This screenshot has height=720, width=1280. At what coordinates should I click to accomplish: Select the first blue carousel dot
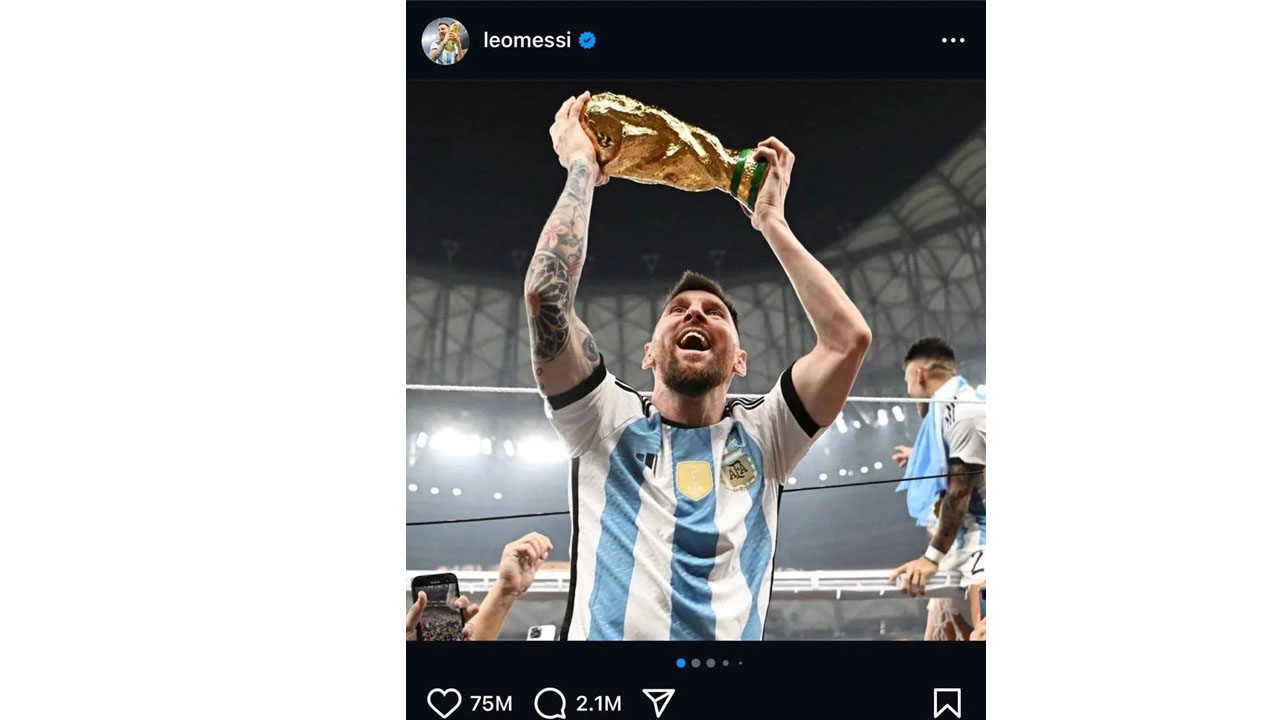click(681, 663)
